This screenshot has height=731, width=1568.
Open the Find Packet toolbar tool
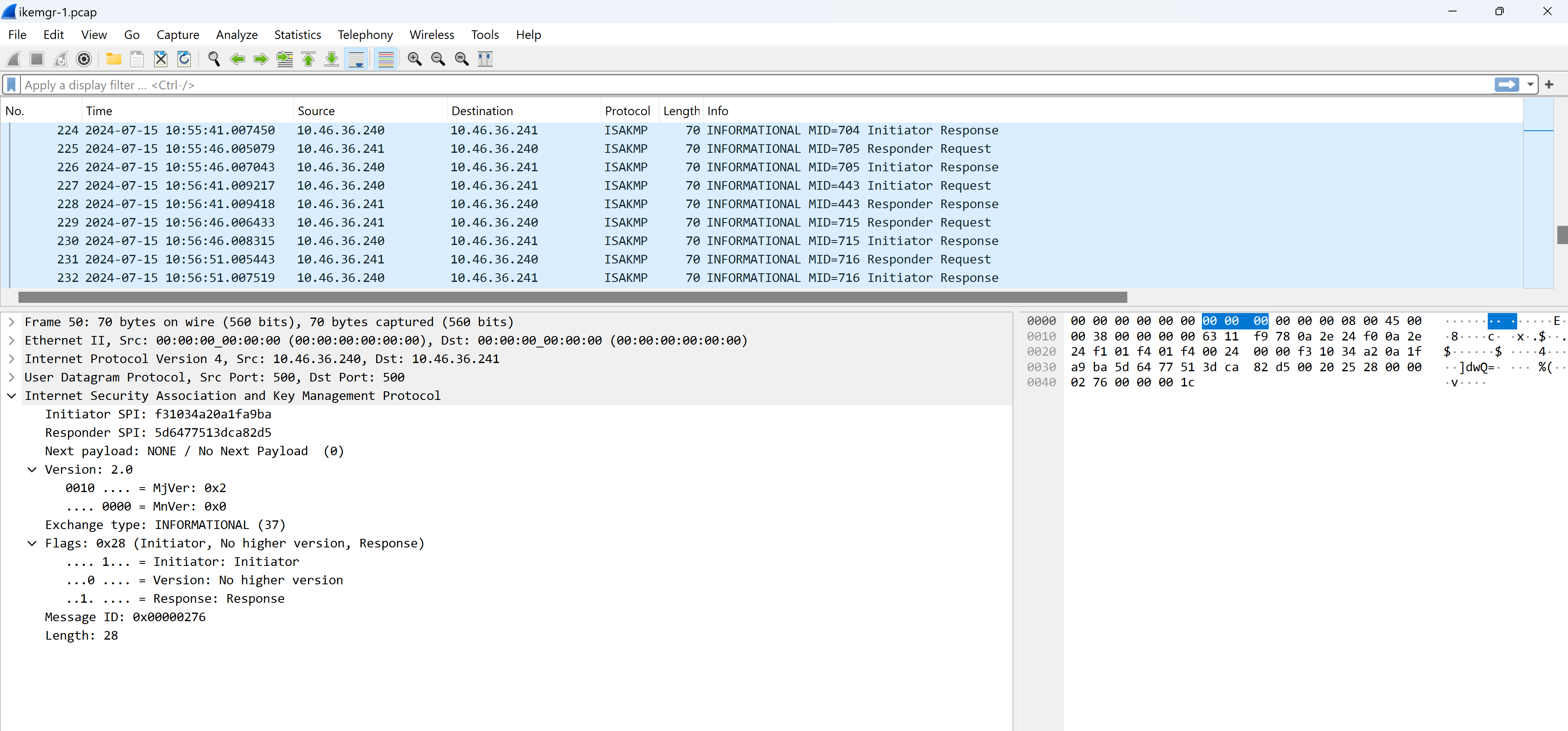[x=214, y=59]
